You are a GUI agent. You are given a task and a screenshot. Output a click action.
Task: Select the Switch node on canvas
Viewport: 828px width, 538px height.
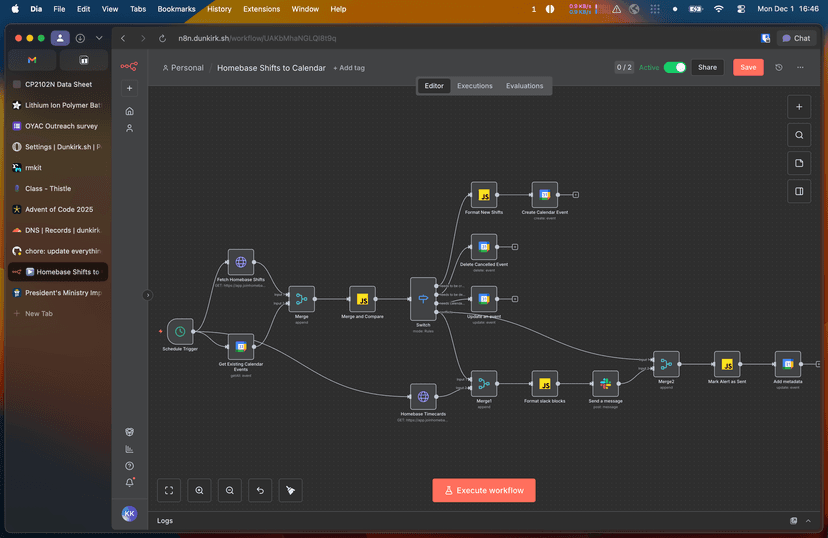(x=423, y=299)
